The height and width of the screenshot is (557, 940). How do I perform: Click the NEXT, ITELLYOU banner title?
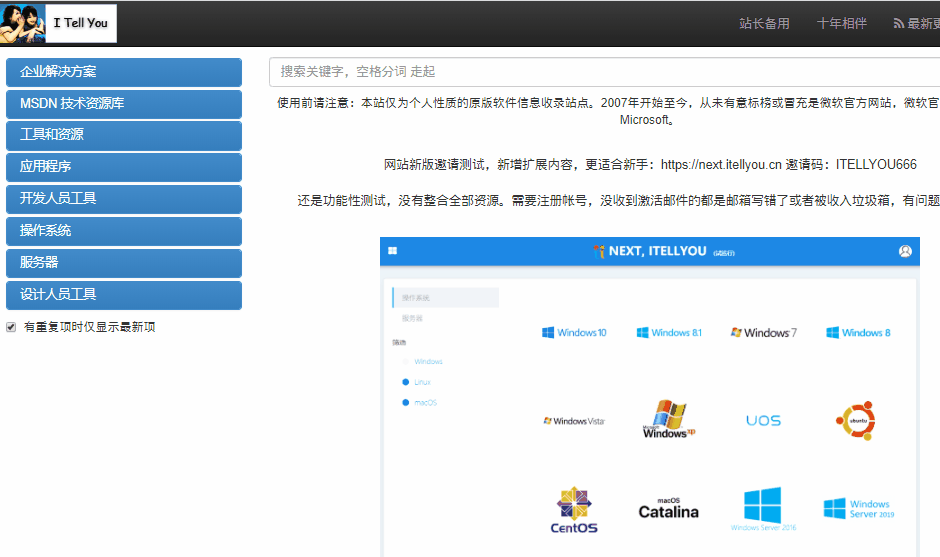[658, 251]
